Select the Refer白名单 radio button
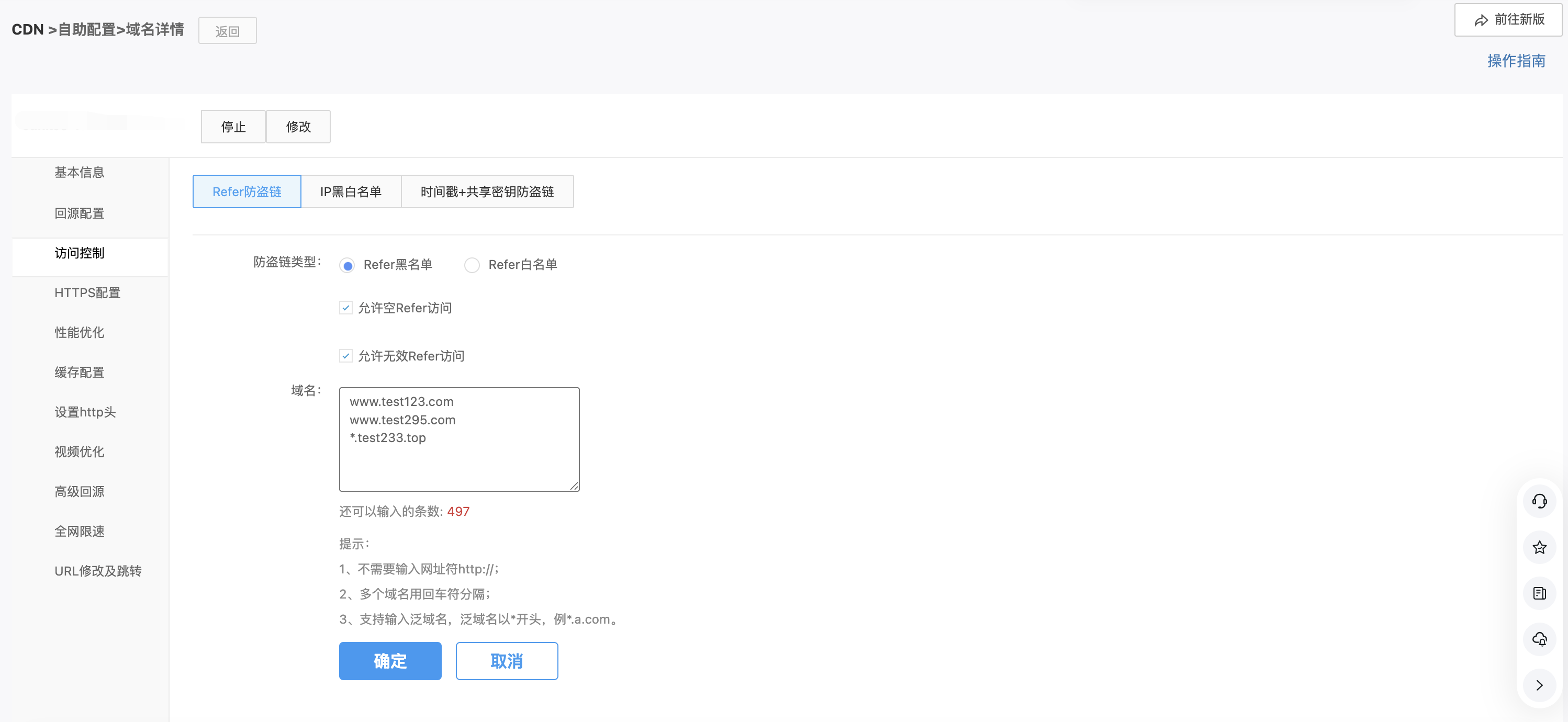Screen dimensions: 1568x722 472,265
